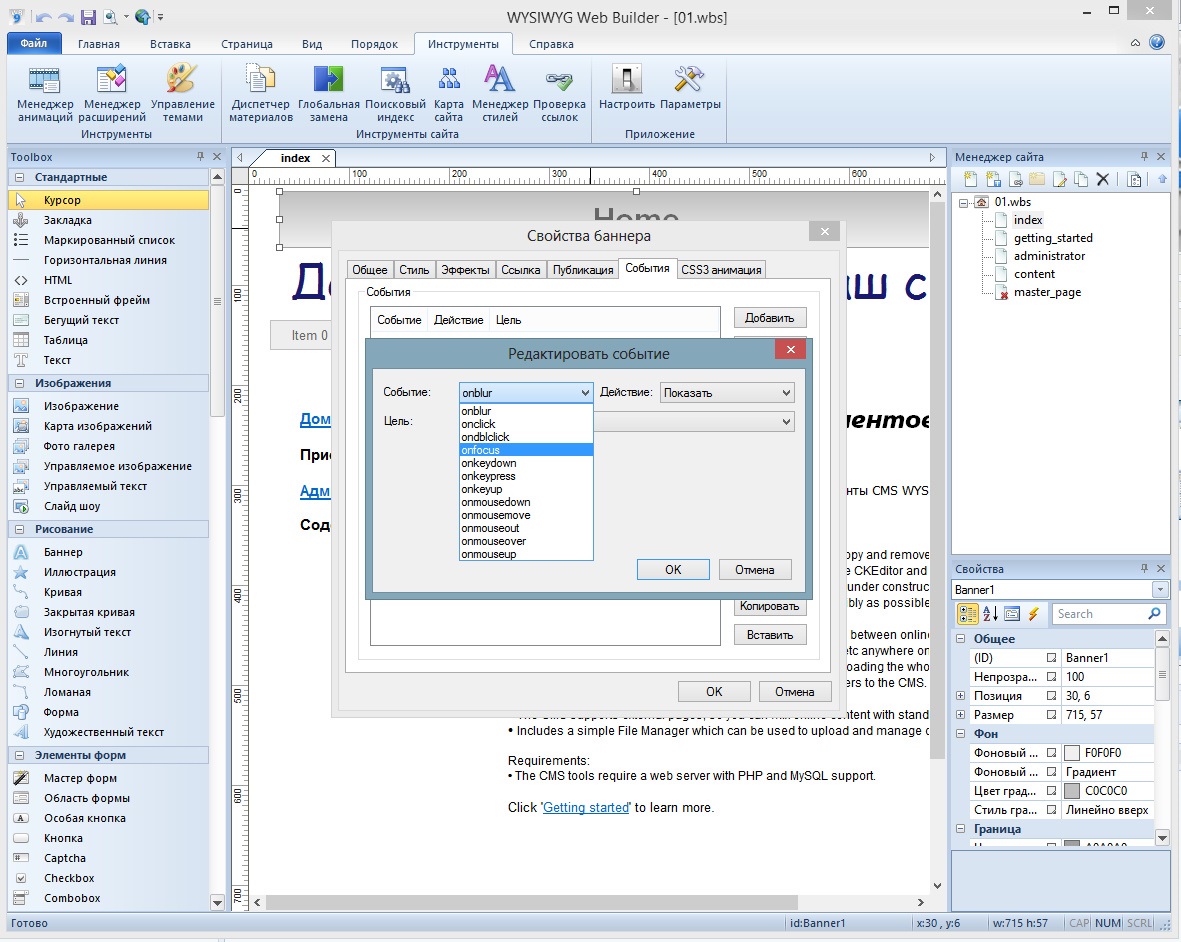The width and height of the screenshot is (1181, 942).
Task: Open the Animation Manager (Менеджер анимаций)
Action: [x=44, y=94]
